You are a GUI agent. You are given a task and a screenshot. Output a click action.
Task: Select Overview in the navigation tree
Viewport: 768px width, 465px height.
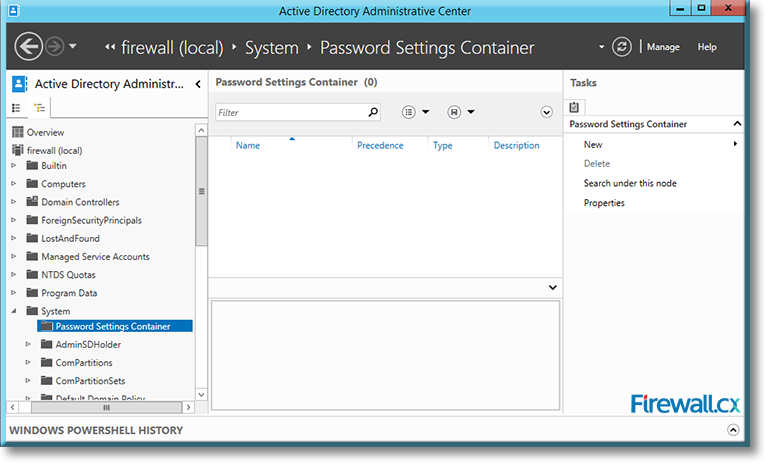45,132
